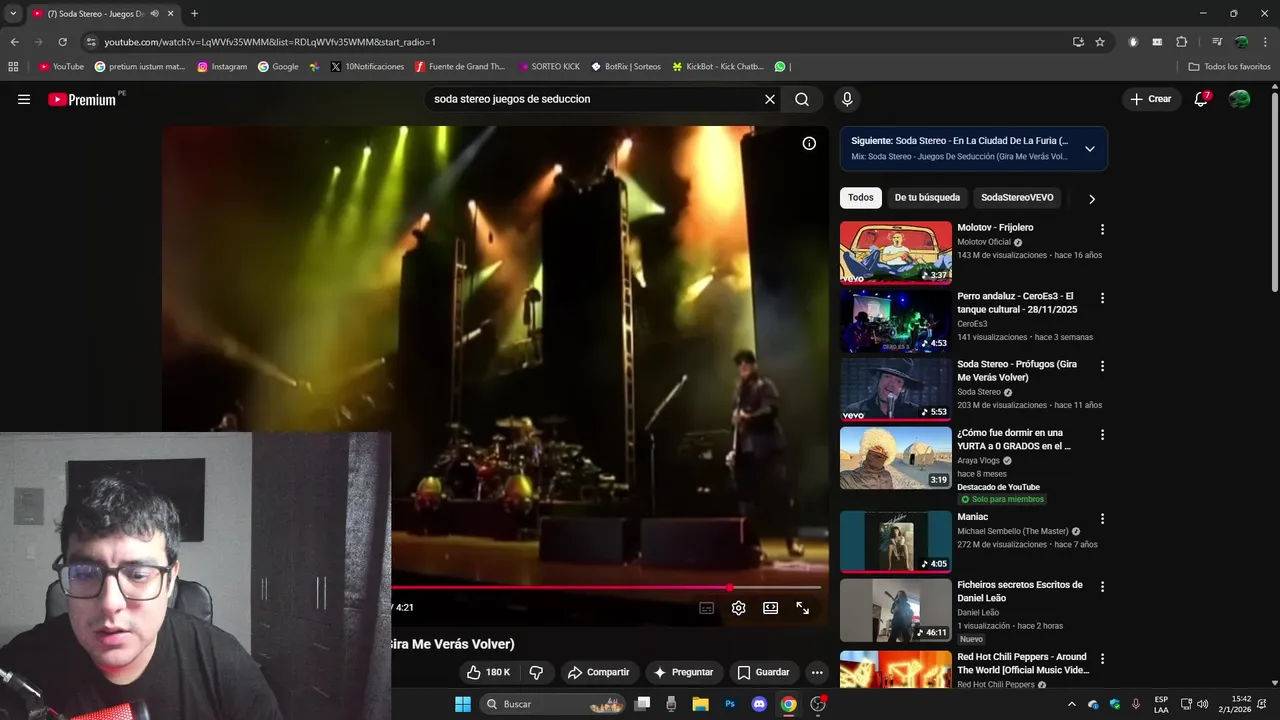Click the YouTube search input field
Screen dimensions: 1280x720
(x=595, y=99)
